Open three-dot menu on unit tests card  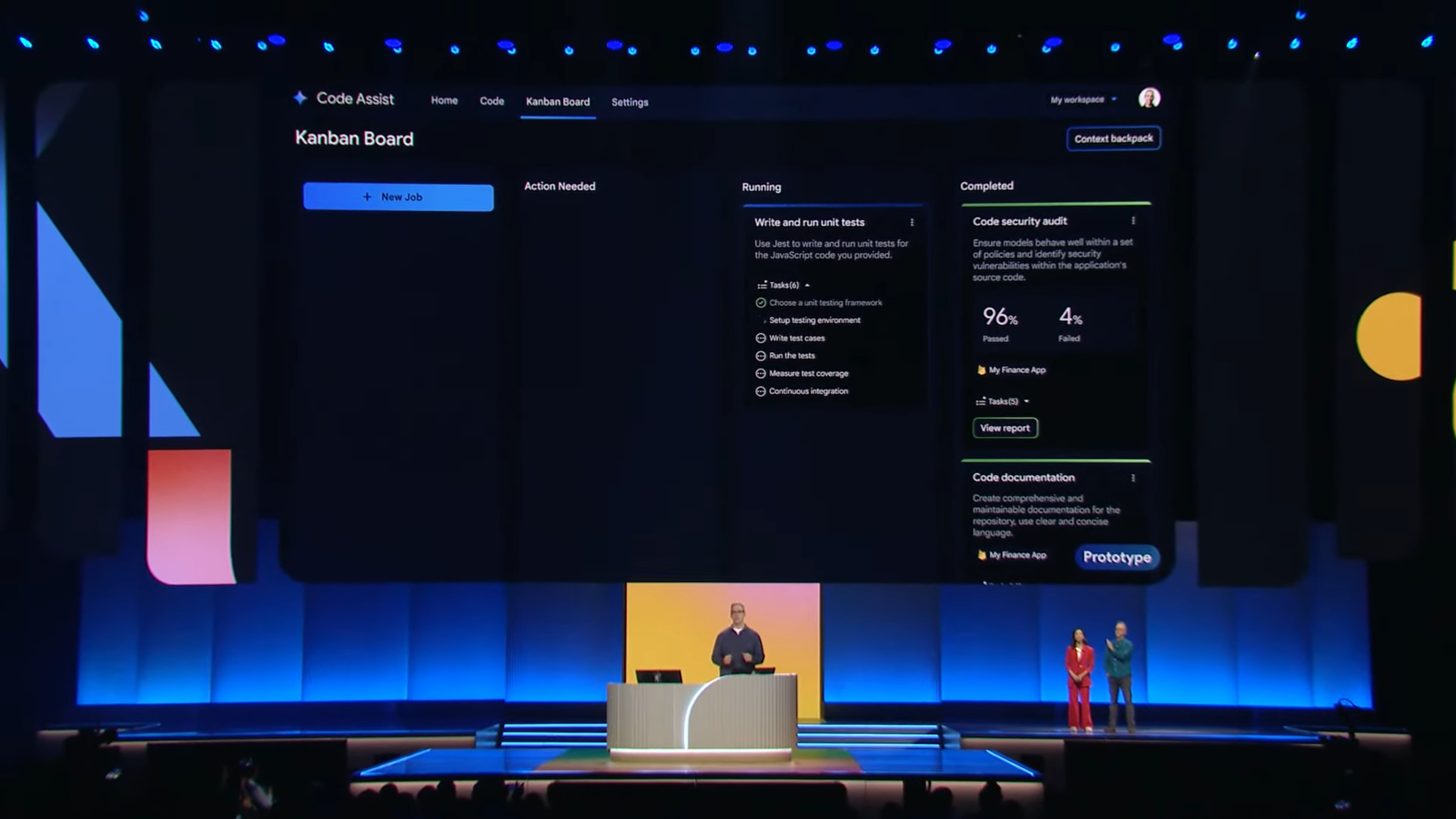[x=912, y=222]
